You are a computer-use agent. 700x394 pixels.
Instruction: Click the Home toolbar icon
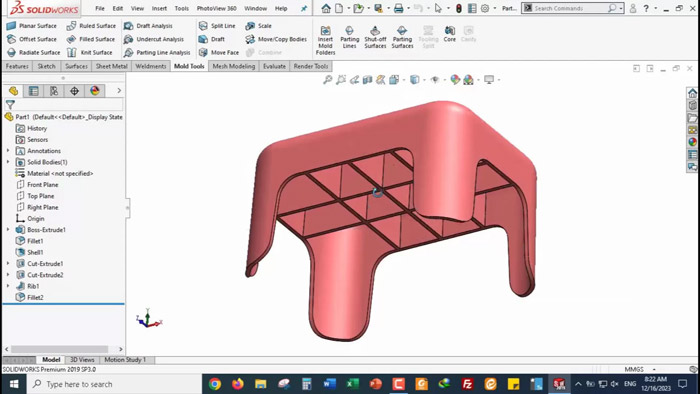(326, 8)
